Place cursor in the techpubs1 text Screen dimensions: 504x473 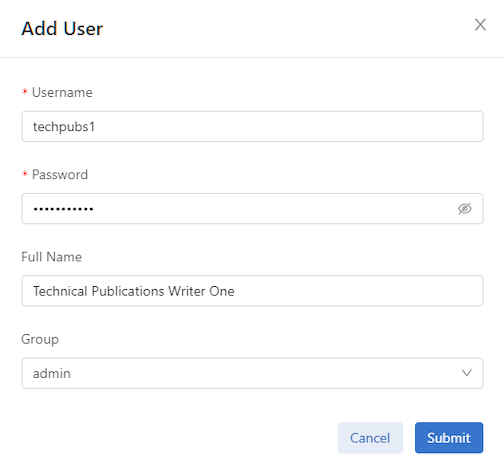pyautogui.click(x=64, y=127)
